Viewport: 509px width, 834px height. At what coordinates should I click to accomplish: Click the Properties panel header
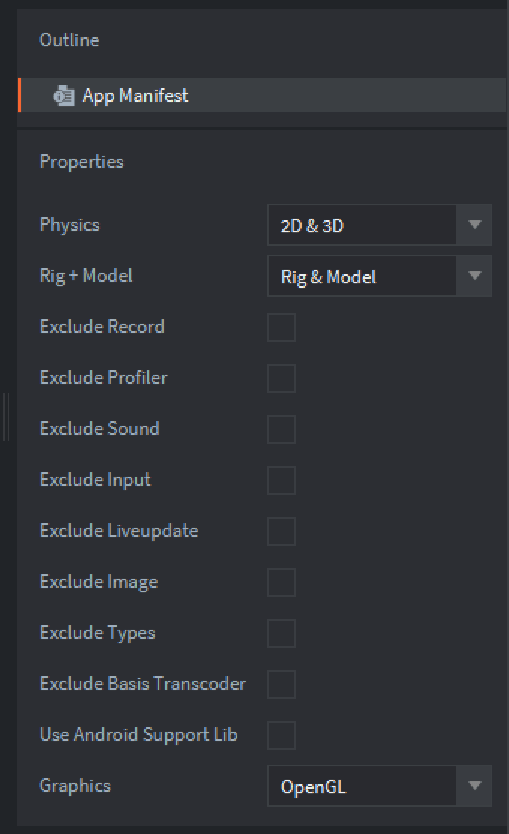pos(81,161)
